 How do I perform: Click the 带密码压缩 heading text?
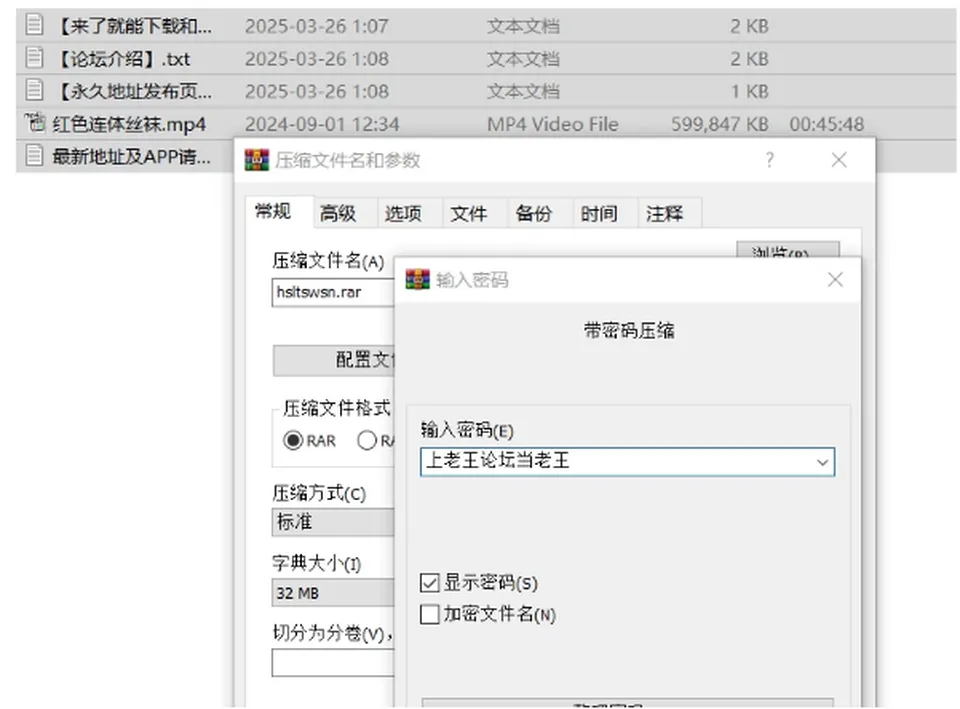tap(629, 331)
